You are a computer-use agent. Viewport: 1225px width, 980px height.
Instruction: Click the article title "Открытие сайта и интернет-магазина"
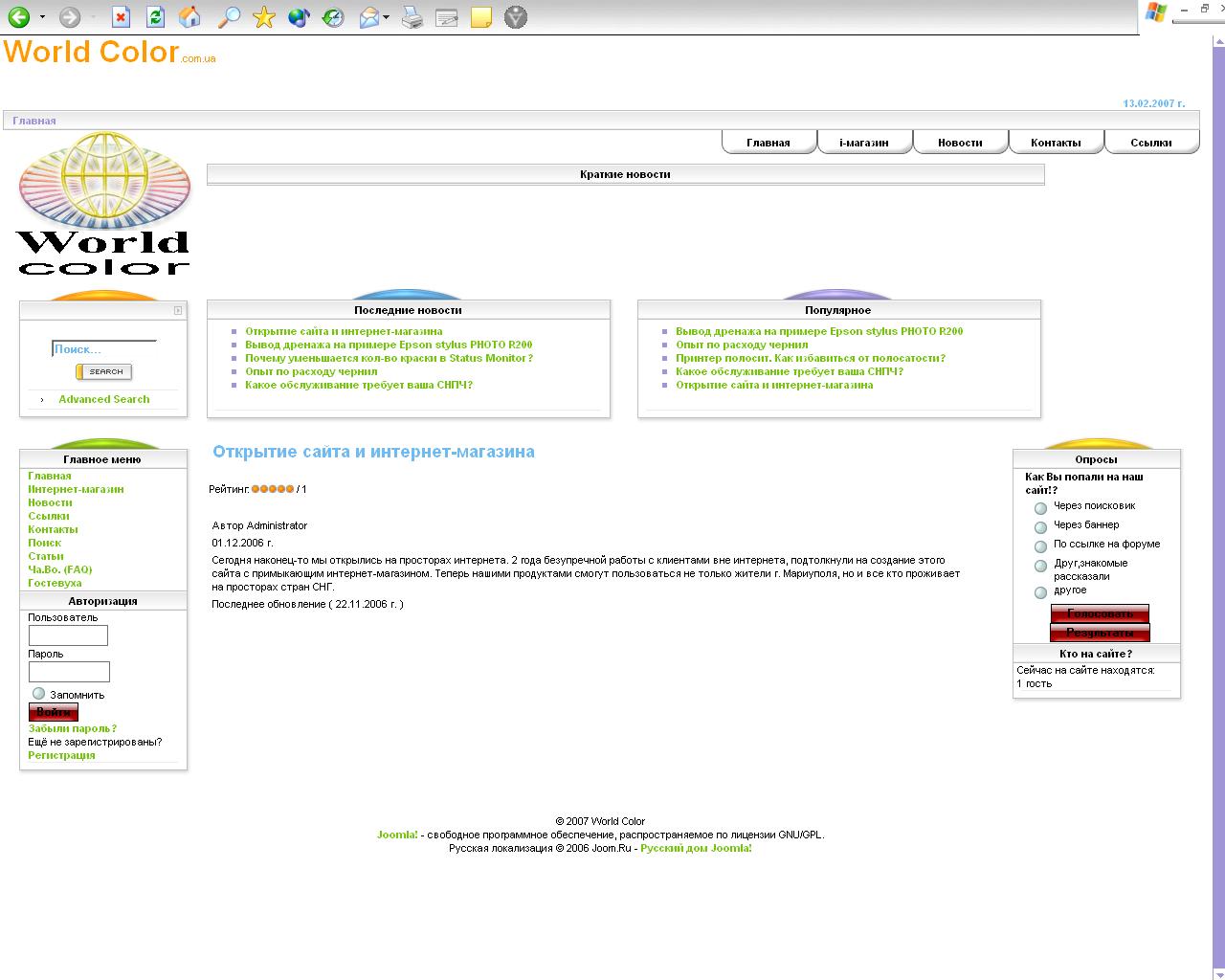373,452
